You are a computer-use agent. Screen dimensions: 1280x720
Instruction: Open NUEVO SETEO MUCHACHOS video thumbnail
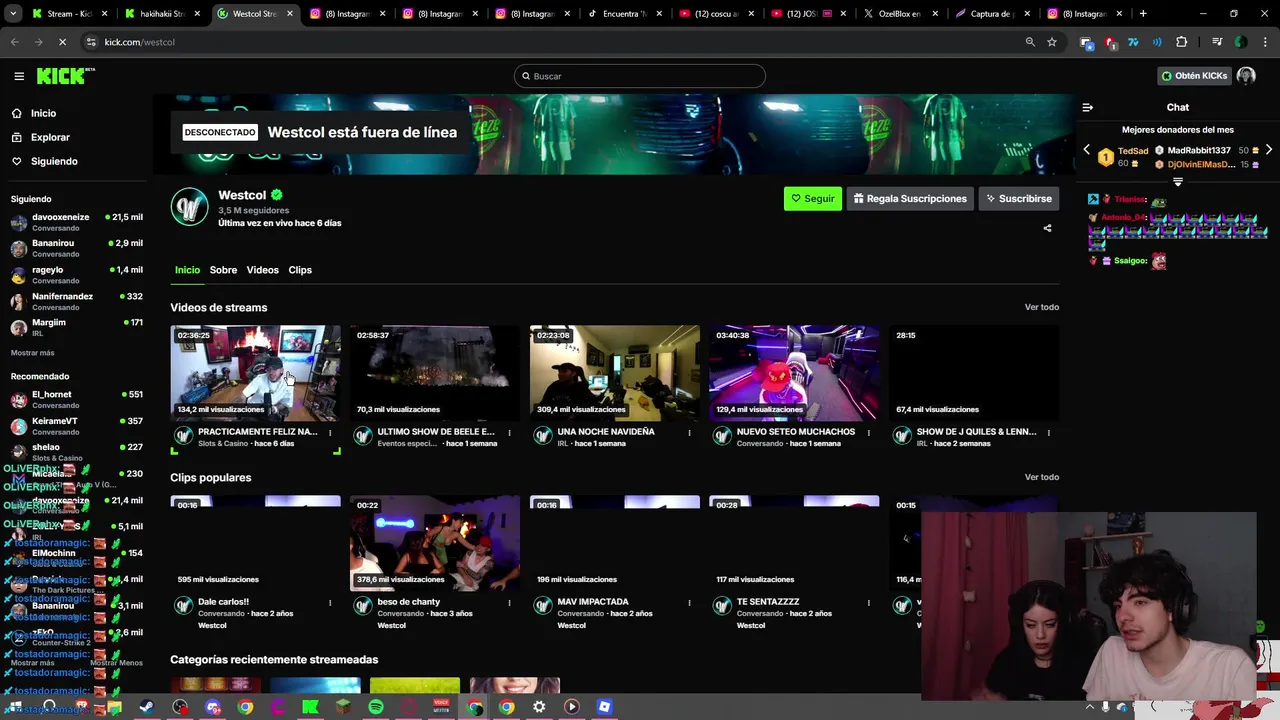coord(794,372)
